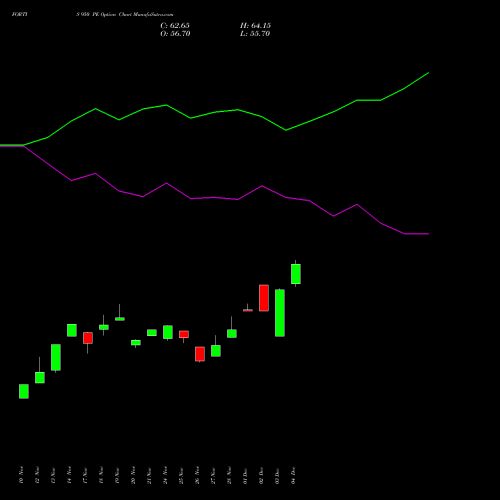The width and height of the screenshot is (500, 500).
Task: Click the red candlestick above 26 Nov
Action: (x=200, y=354)
